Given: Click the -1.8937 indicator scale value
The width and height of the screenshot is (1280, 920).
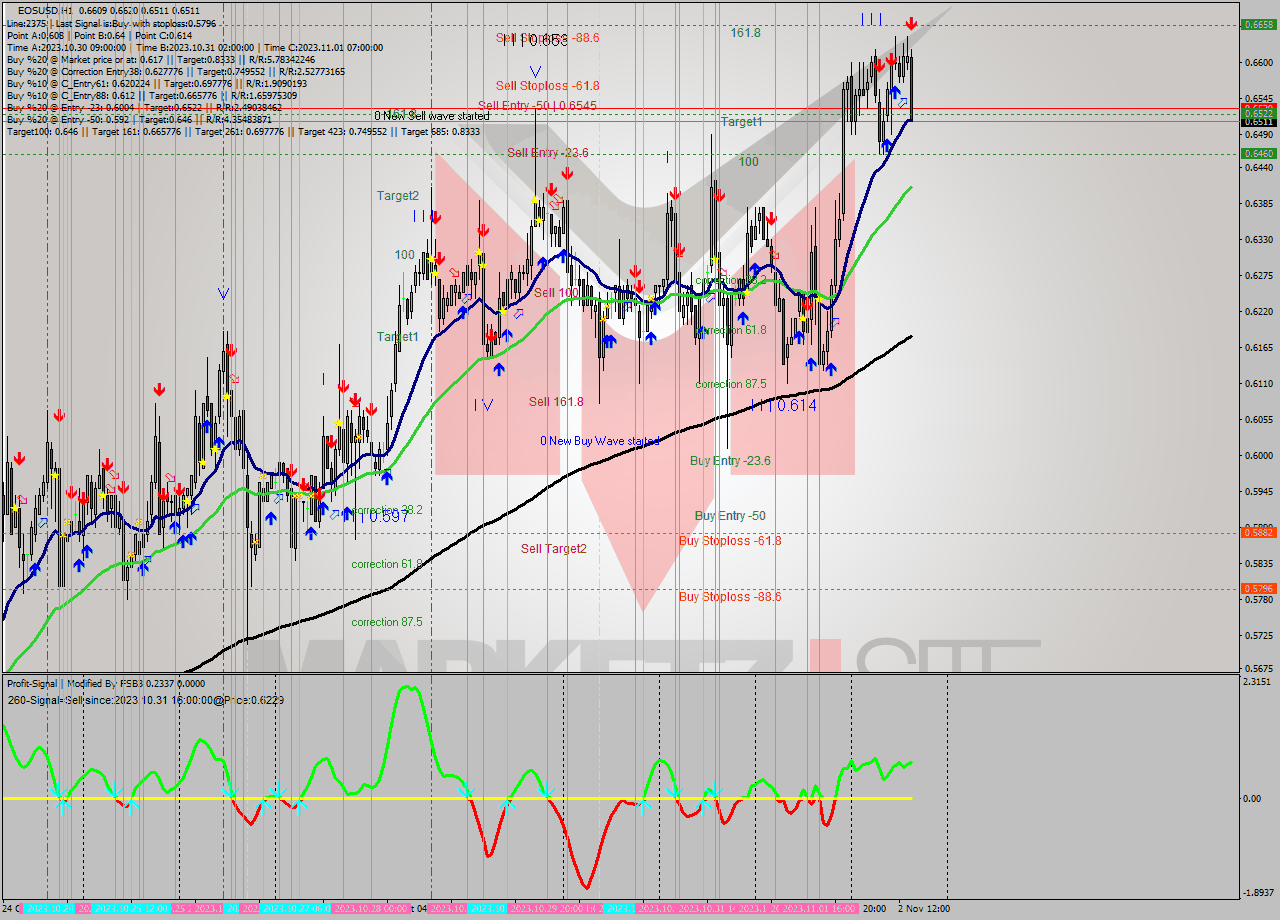Looking at the screenshot, I should click(x=1257, y=894).
